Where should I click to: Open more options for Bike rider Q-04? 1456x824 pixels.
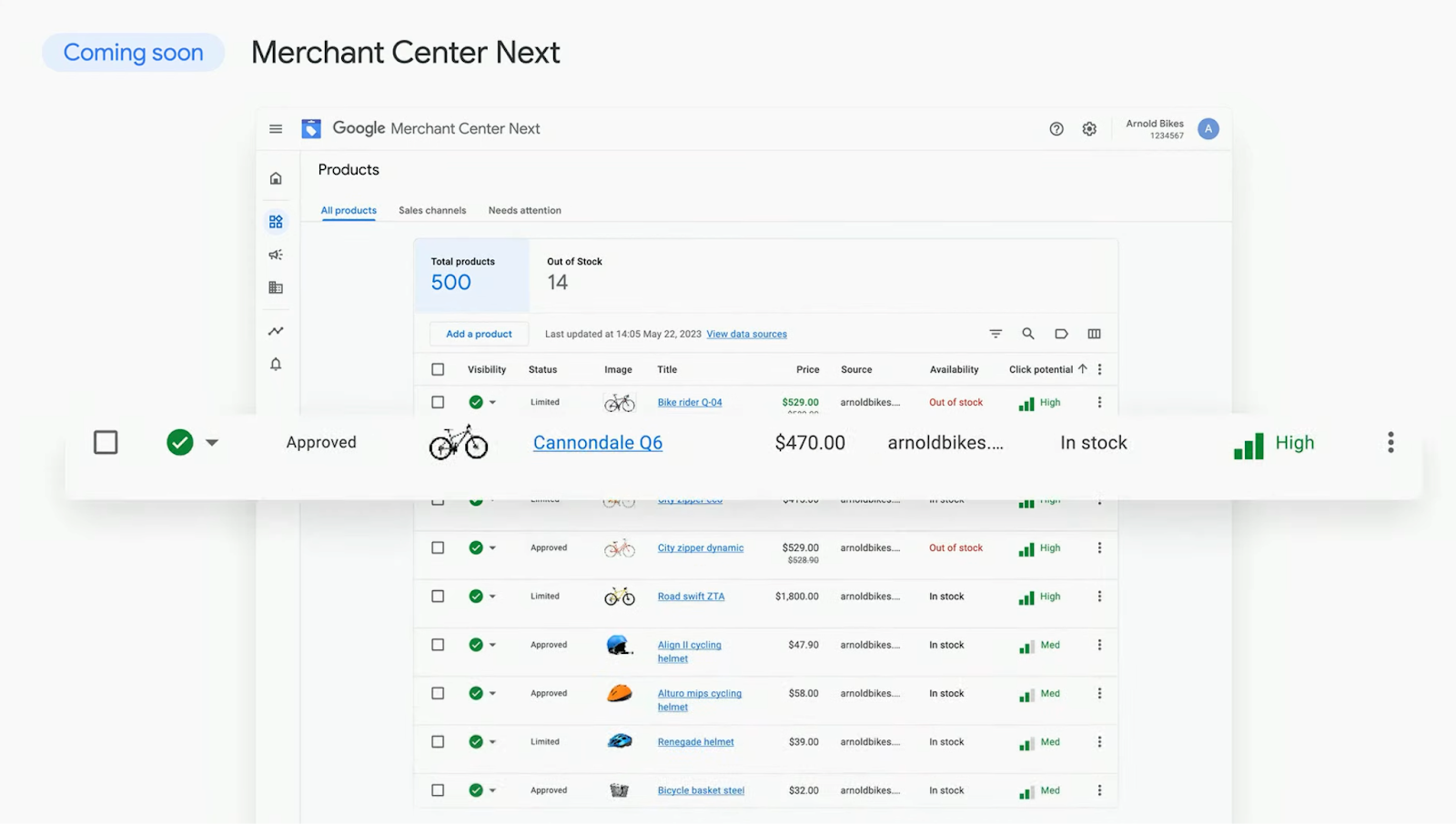coord(1099,402)
